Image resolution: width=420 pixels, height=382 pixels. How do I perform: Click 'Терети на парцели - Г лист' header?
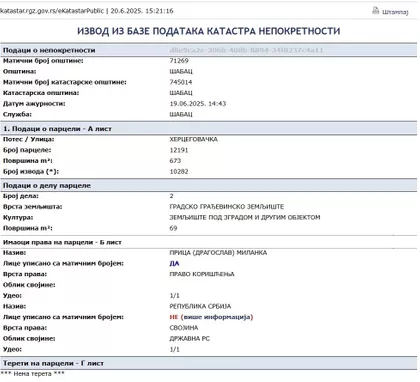(209, 363)
